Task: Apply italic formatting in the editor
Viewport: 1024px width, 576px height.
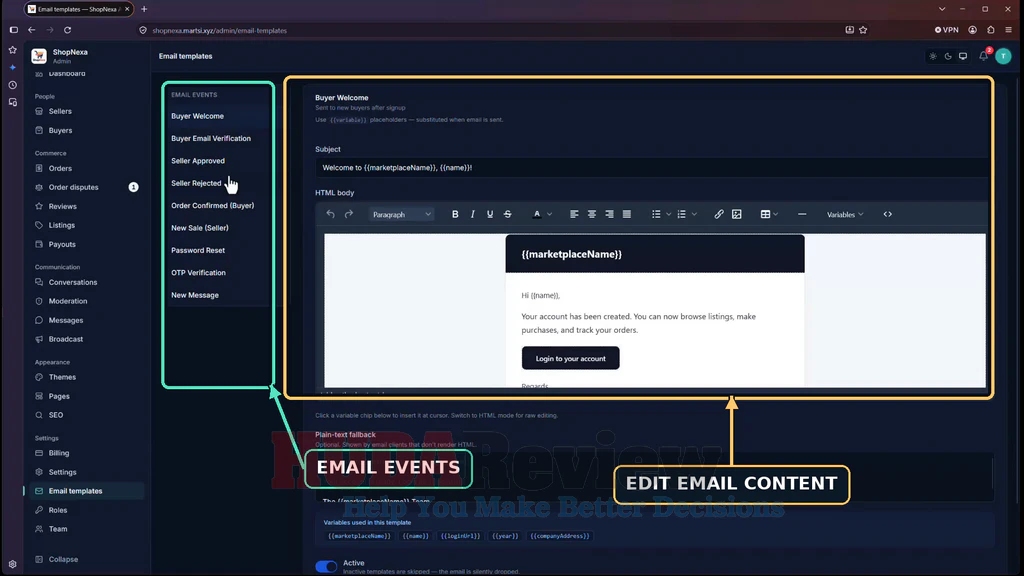Action: click(x=472, y=214)
